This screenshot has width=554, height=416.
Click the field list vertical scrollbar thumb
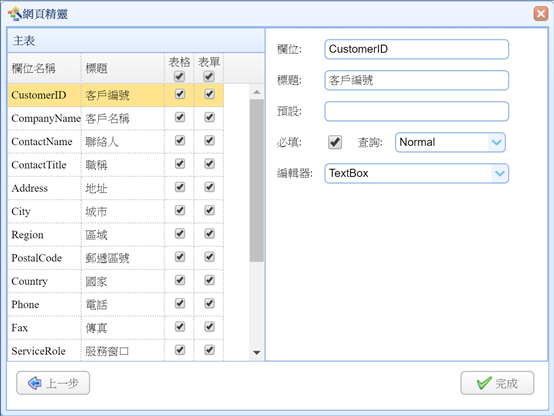tap(257, 181)
